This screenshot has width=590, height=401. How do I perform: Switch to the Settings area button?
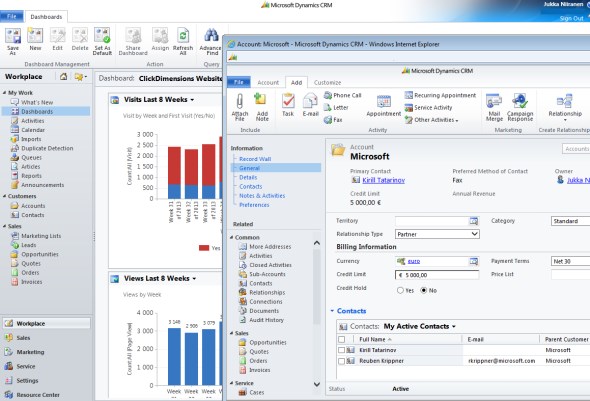27,381
